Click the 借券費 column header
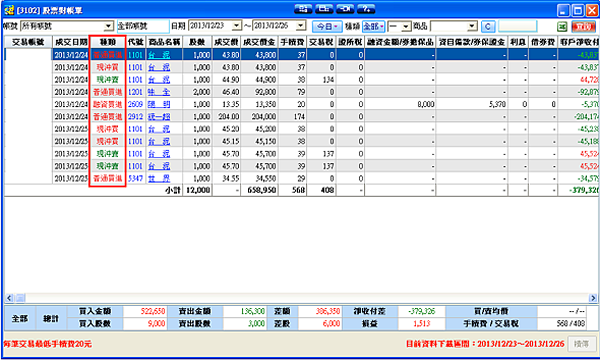Viewport: 600px width, 360px height. tap(543, 42)
